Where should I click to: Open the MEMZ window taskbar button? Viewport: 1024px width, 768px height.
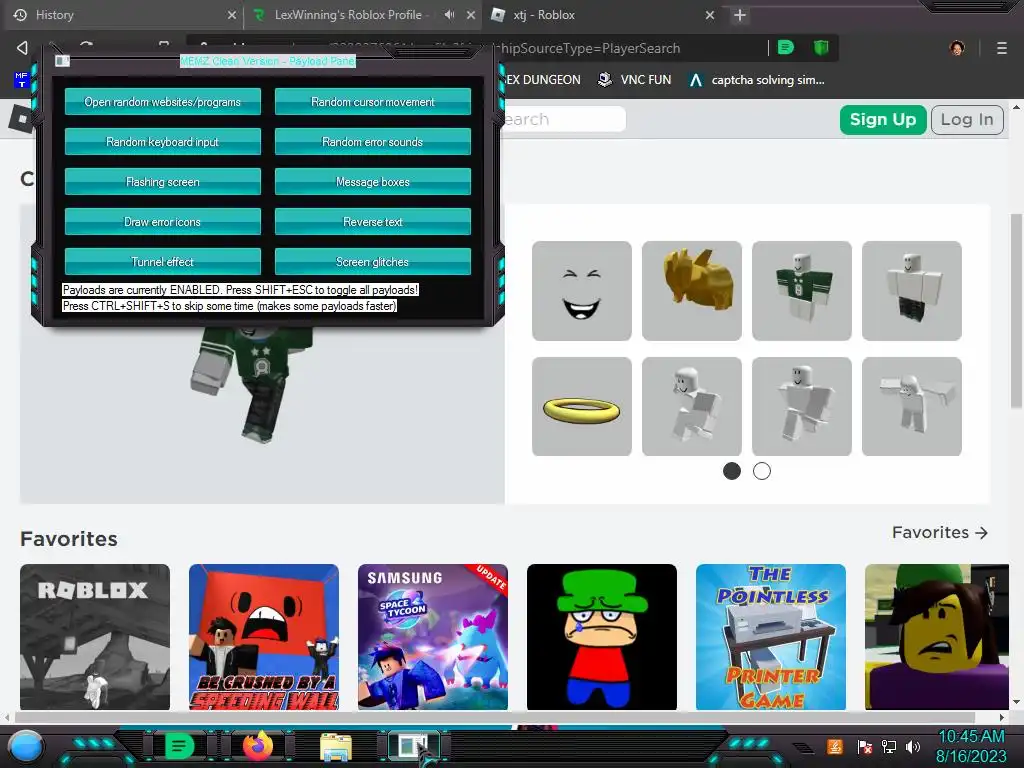tap(414, 746)
